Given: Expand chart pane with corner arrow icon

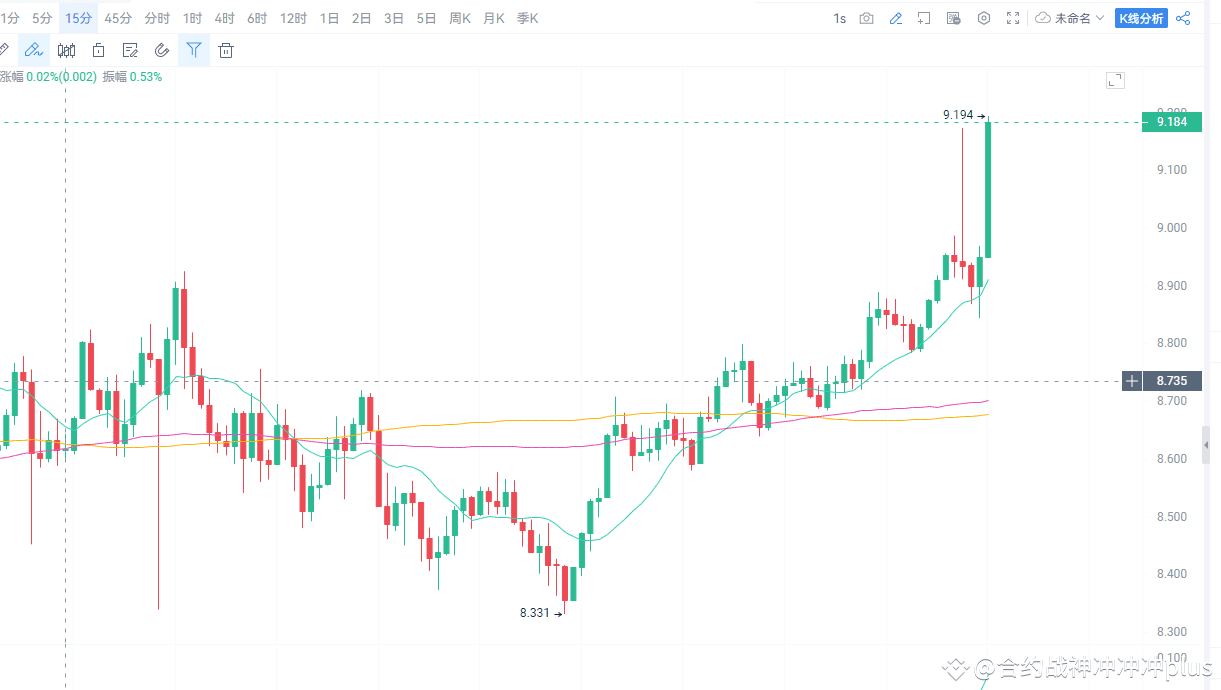Looking at the screenshot, I should tap(1115, 80).
